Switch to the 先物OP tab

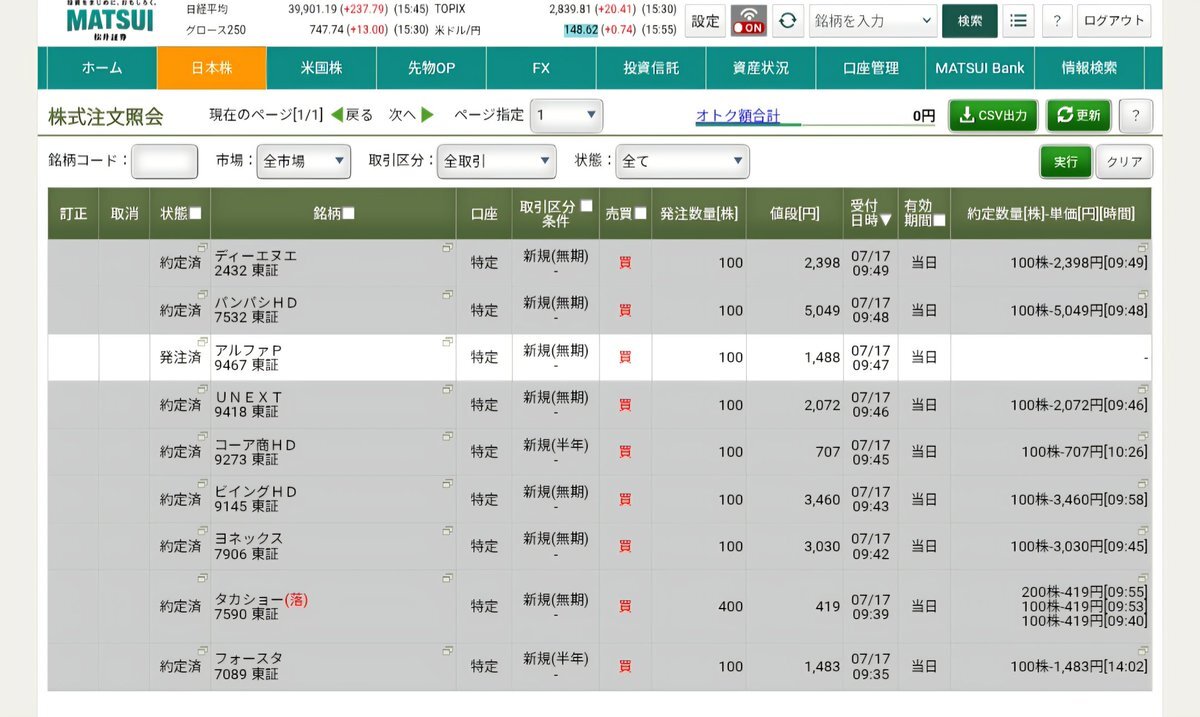(431, 68)
